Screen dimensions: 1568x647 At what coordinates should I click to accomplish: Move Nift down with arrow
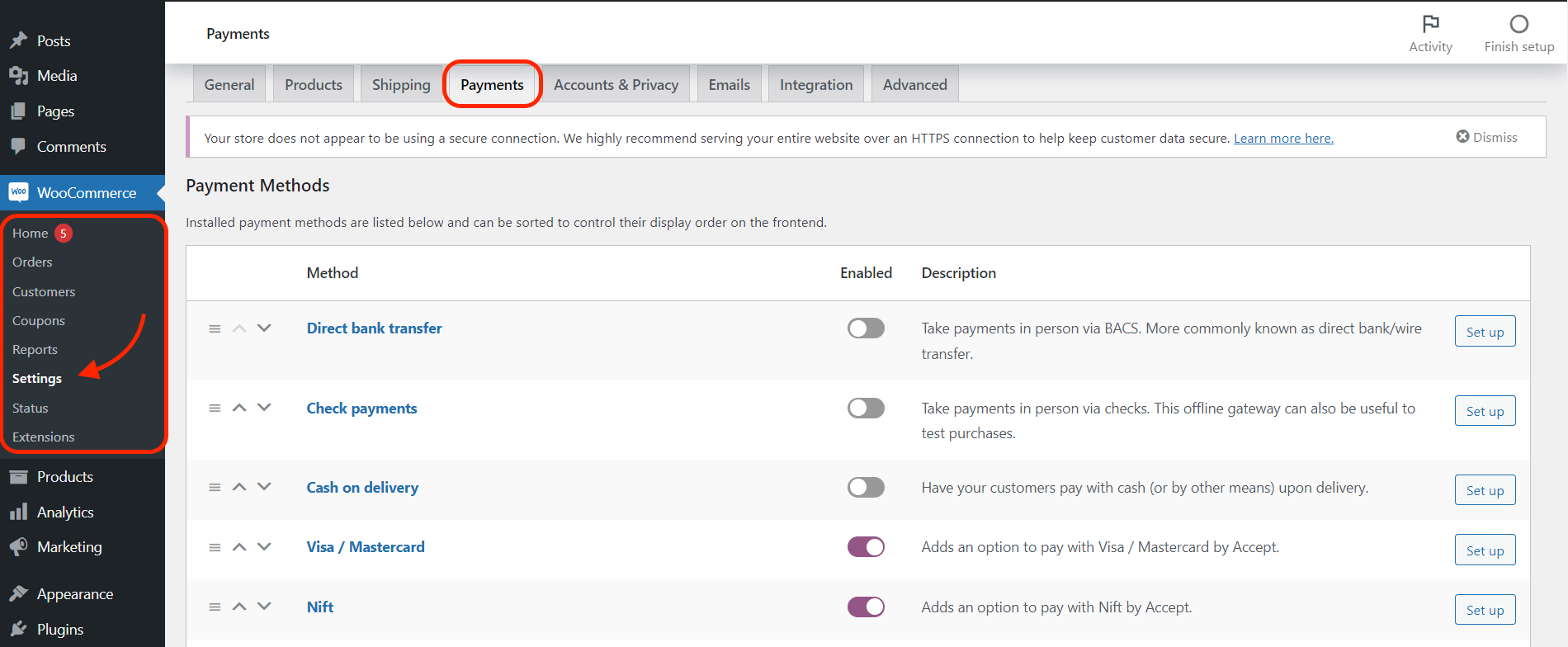pos(264,606)
